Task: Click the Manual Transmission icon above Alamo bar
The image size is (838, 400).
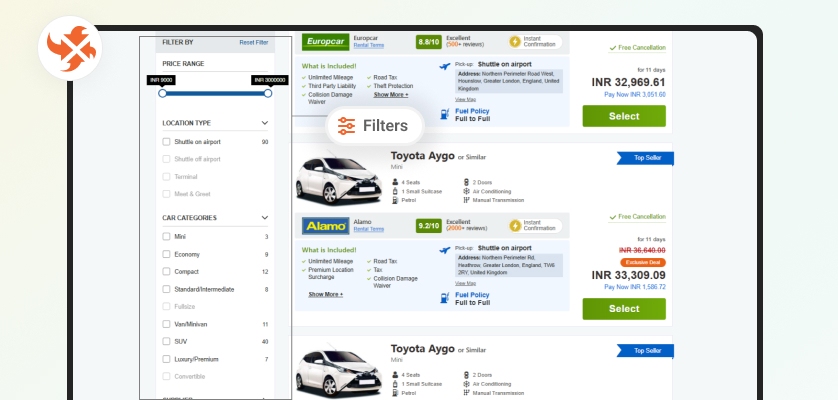Action: click(x=466, y=200)
